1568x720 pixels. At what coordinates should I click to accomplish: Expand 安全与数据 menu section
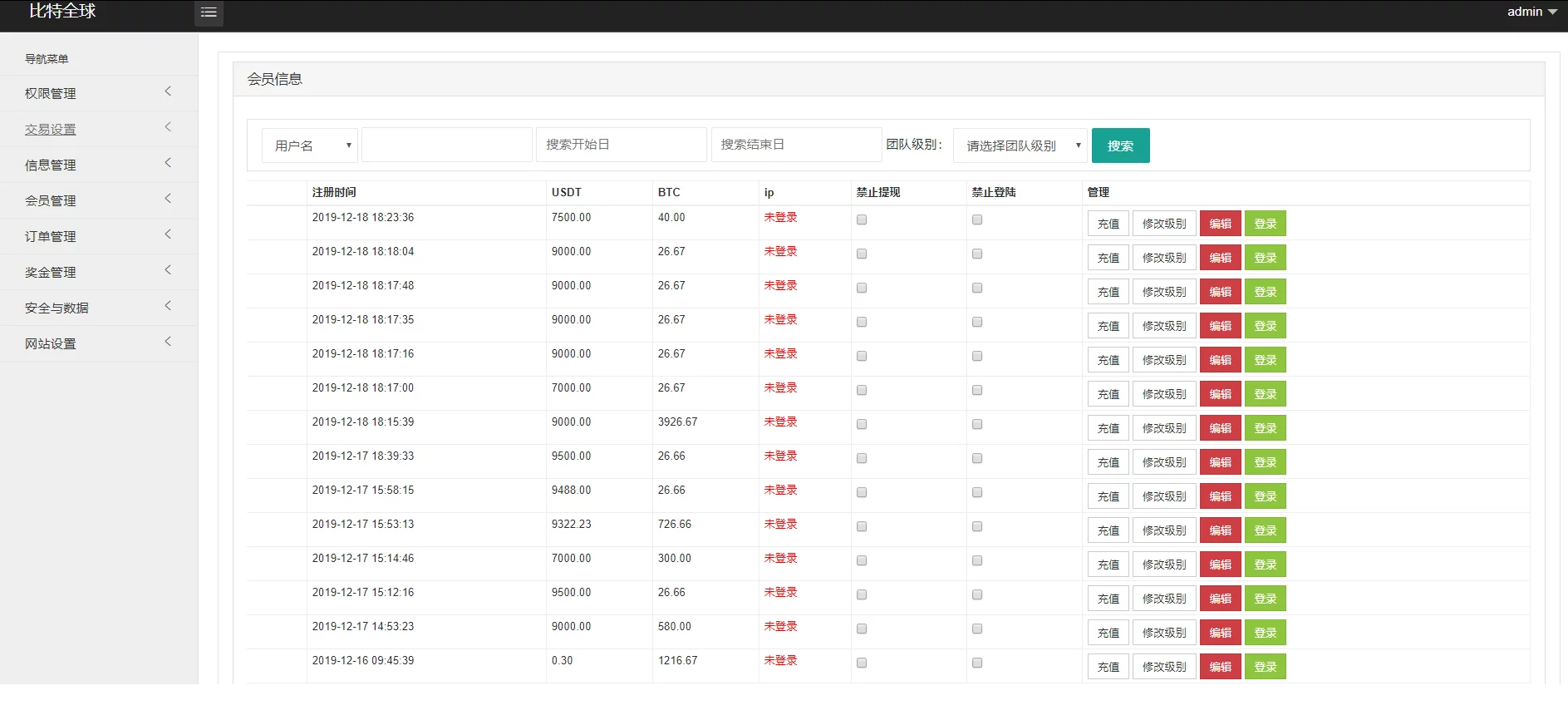coord(99,308)
